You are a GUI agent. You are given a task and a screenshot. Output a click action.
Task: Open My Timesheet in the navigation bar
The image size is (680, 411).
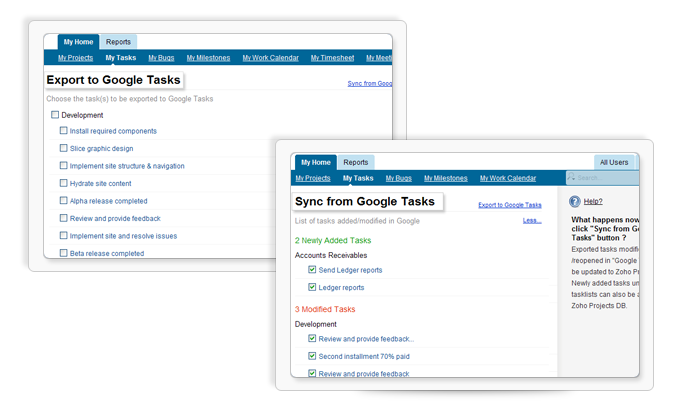[x=333, y=58]
